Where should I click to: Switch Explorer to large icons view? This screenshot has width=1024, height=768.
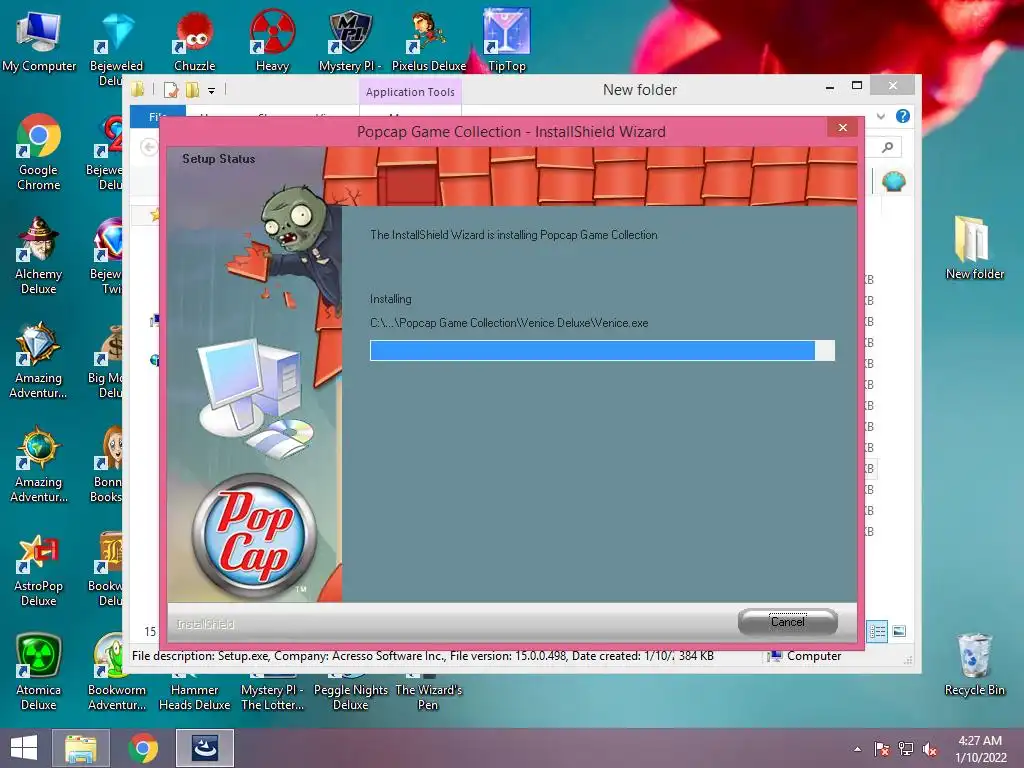899,631
